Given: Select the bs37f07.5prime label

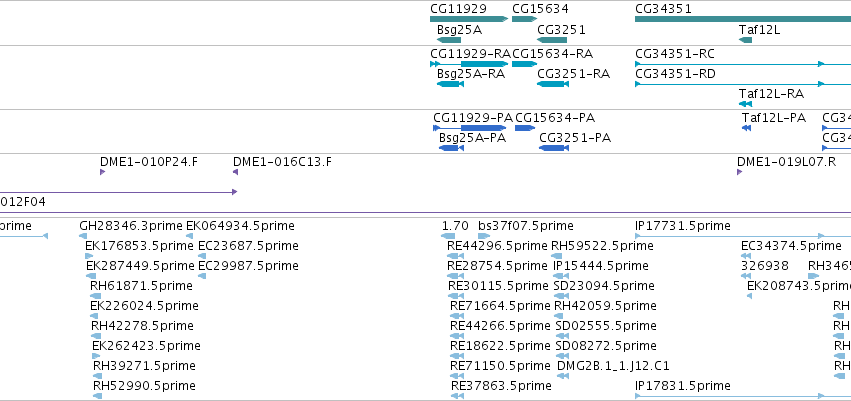Looking at the screenshot, I should [x=525, y=226].
